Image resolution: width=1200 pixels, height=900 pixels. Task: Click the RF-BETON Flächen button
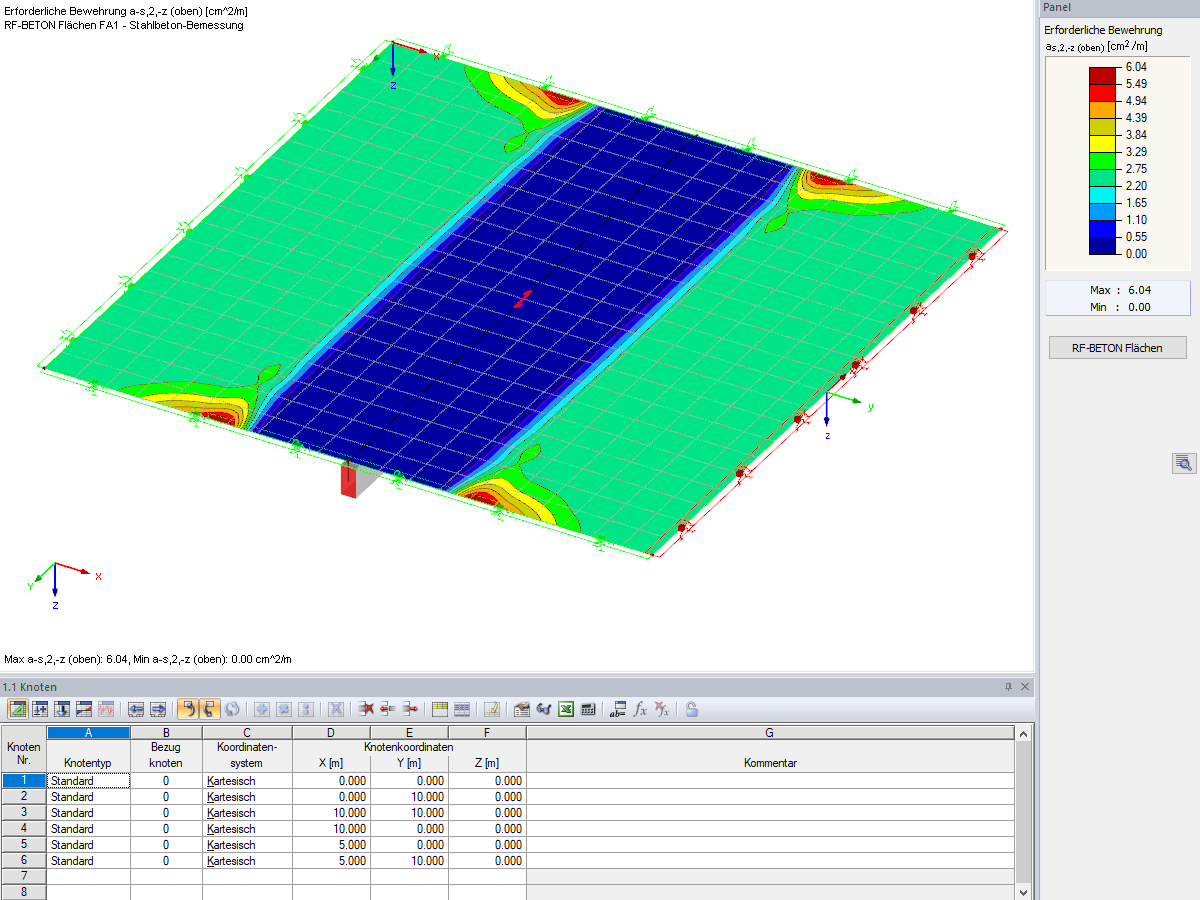point(1118,347)
